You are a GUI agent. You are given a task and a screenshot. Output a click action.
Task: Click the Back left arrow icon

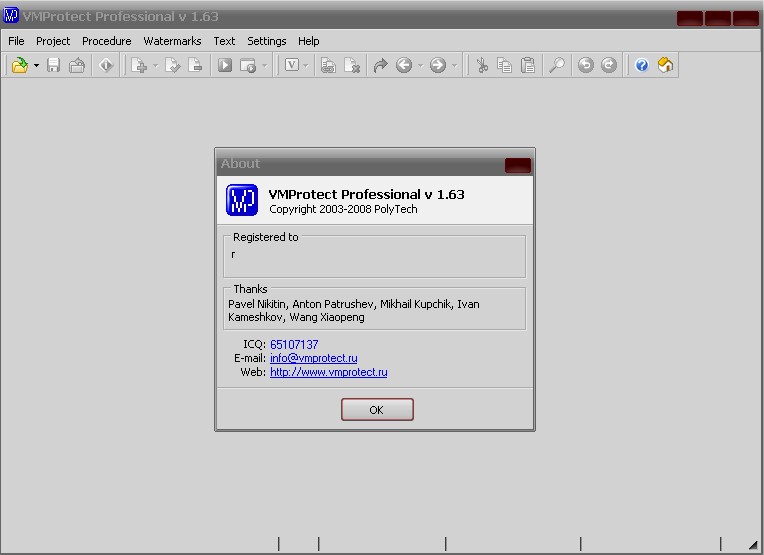click(404, 65)
